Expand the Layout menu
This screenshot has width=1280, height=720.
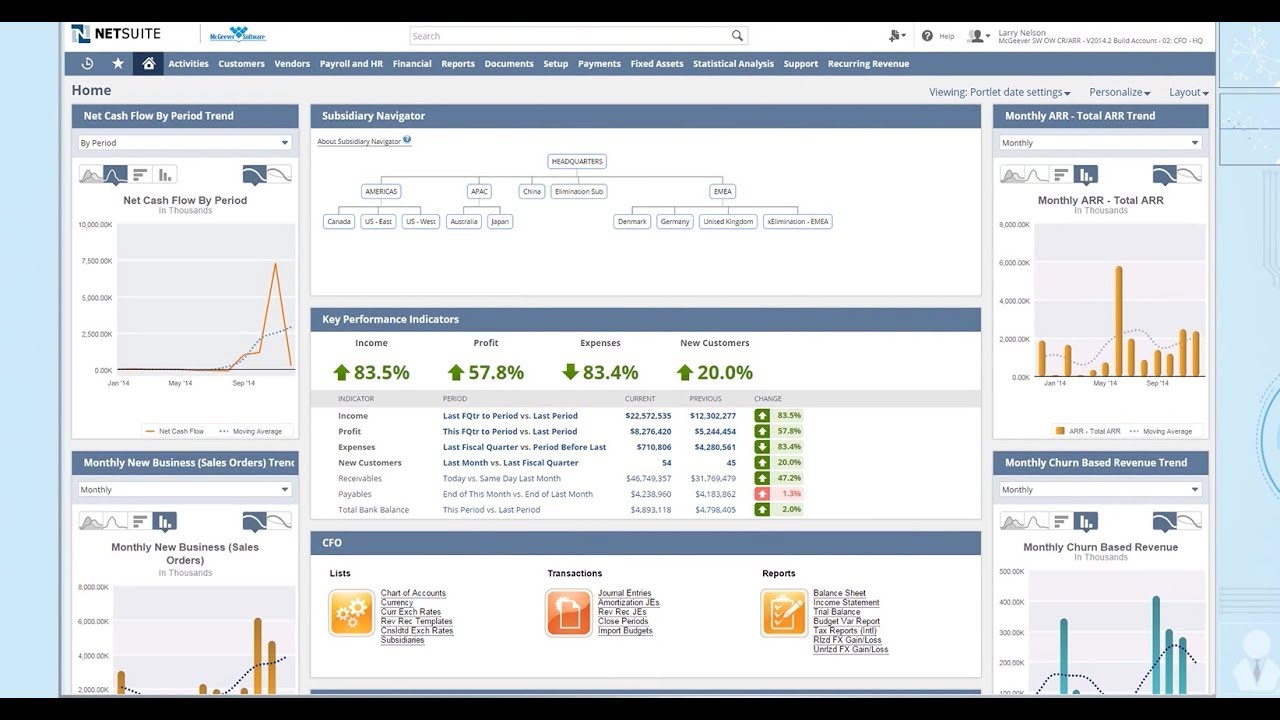(1188, 92)
